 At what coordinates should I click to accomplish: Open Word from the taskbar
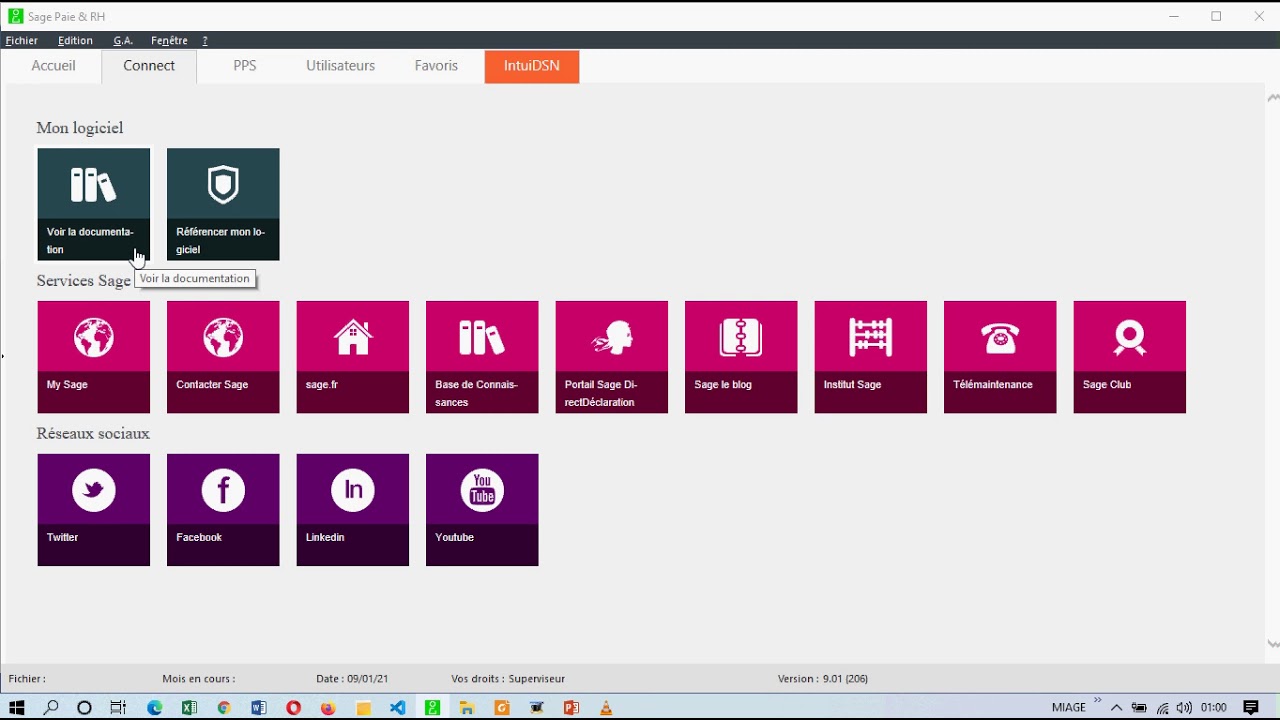click(259, 708)
